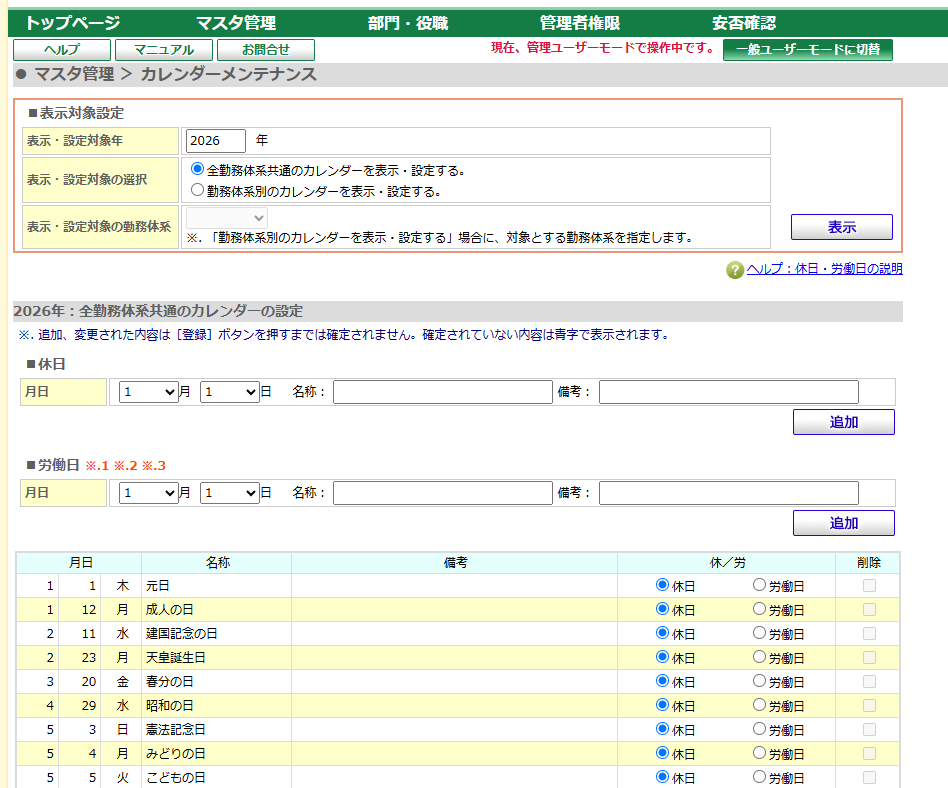This screenshot has height=788, width=948.
Task: Click the 休／労 column header
Action: (x=727, y=562)
